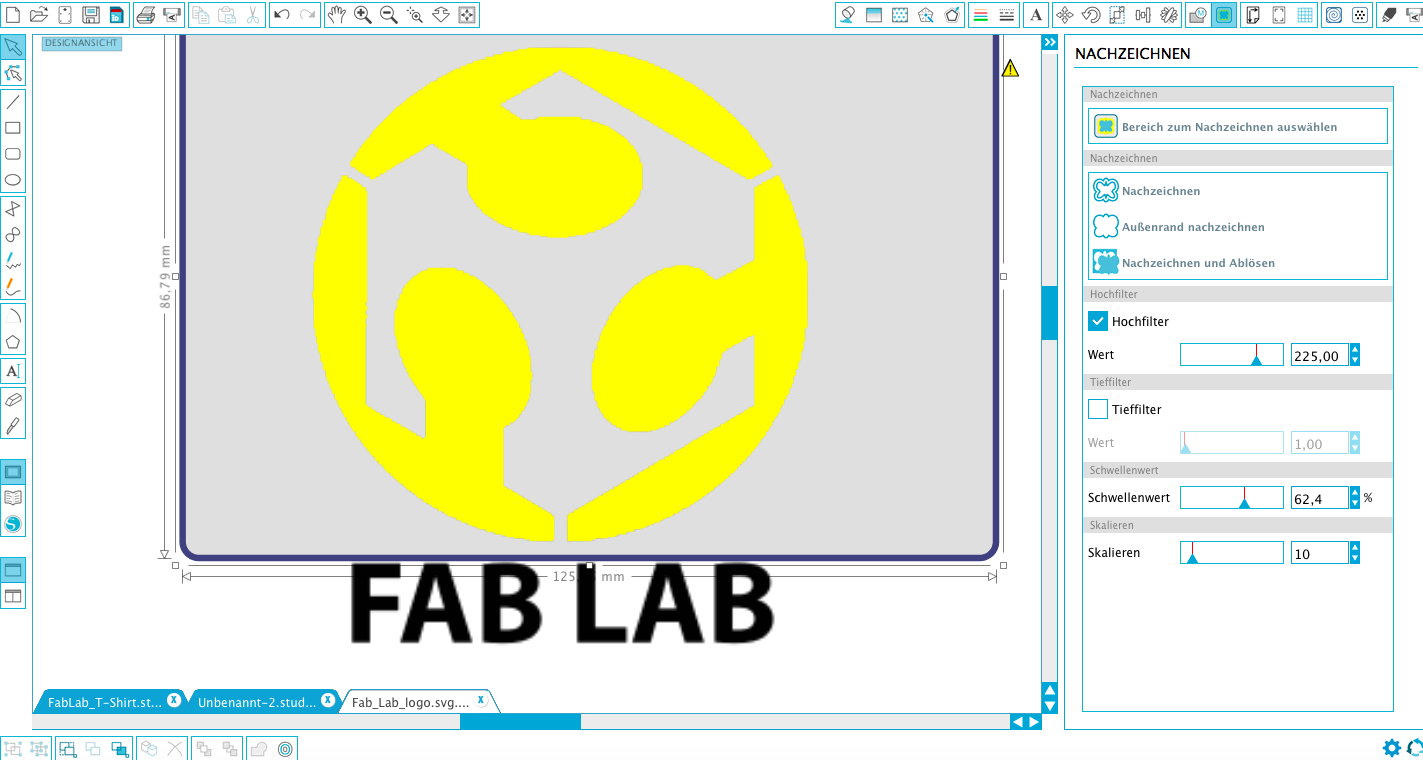The width and height of the screenshot is (1423, 760).
Task: Select the hand pan tool
Action: click(x=337, y=14)
